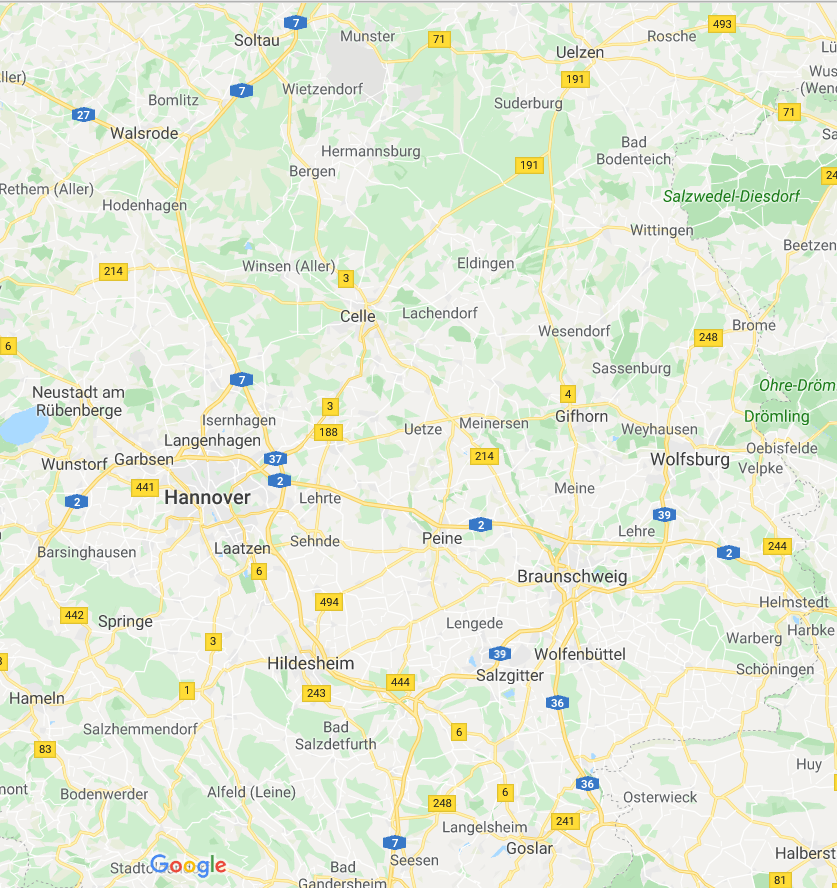Click the route 241 shield near Goslar
This screenshot has height=888, width=837.
(565, 821)
